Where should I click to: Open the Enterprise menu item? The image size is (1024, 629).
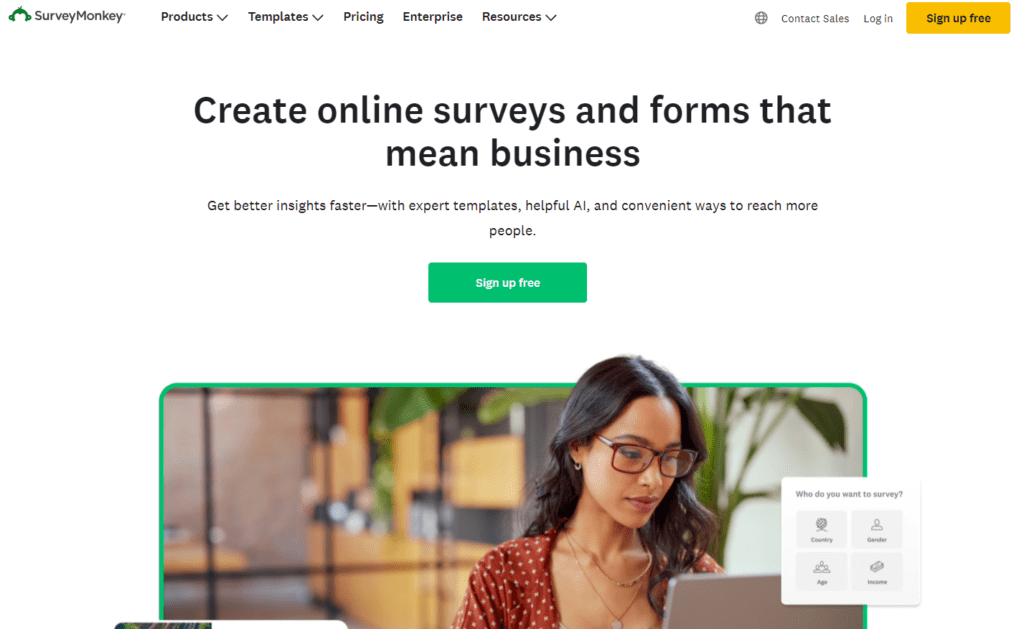(432, 17)
